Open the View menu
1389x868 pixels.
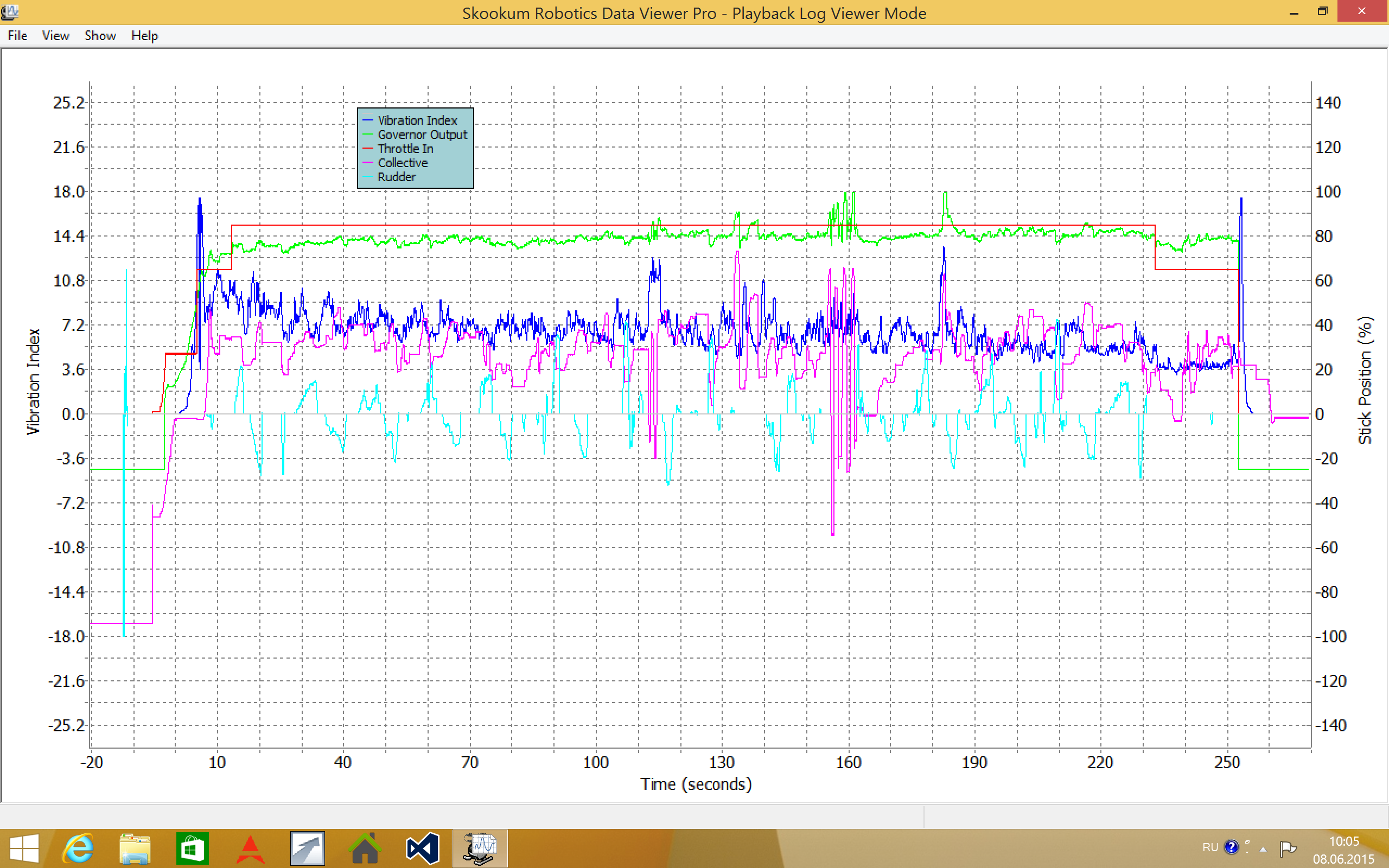[x=56, y=36]
